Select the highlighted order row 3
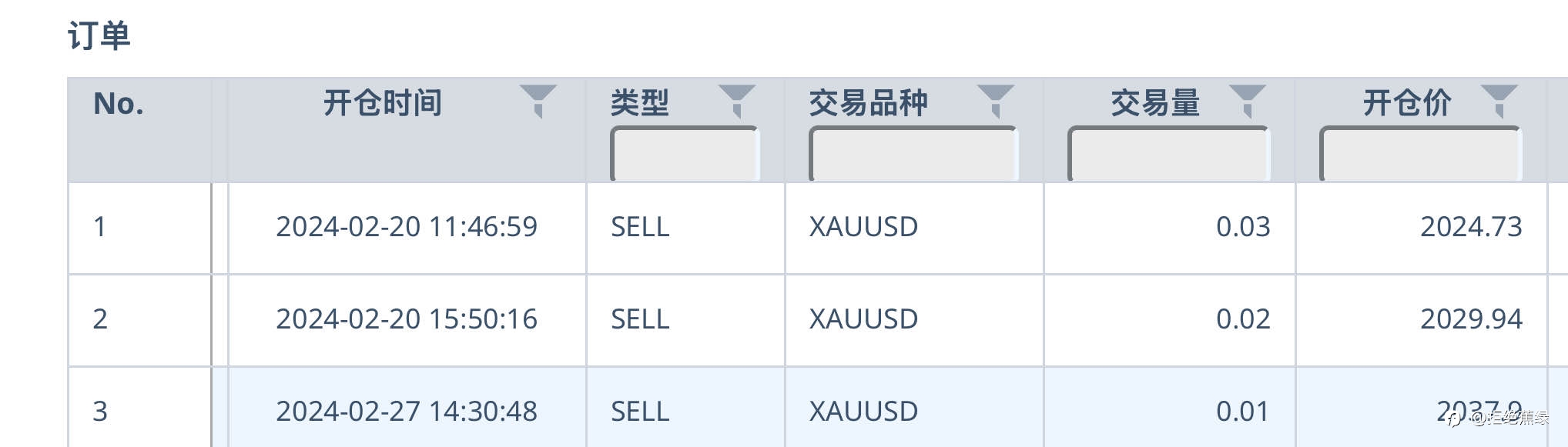This screenshot has width=1568, height=447. pyautogui.click(x=818, y=408)
